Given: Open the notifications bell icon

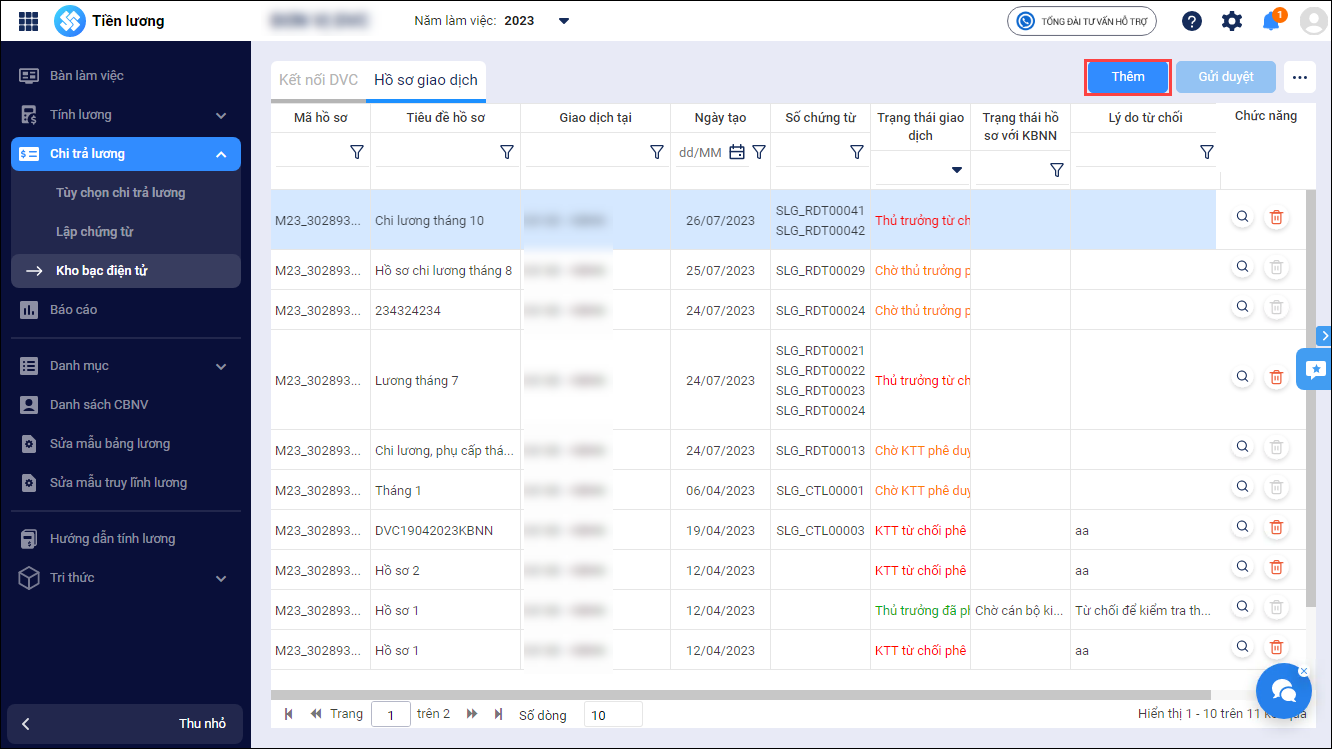Looking at the screenshot, I should click(1271, 21).
